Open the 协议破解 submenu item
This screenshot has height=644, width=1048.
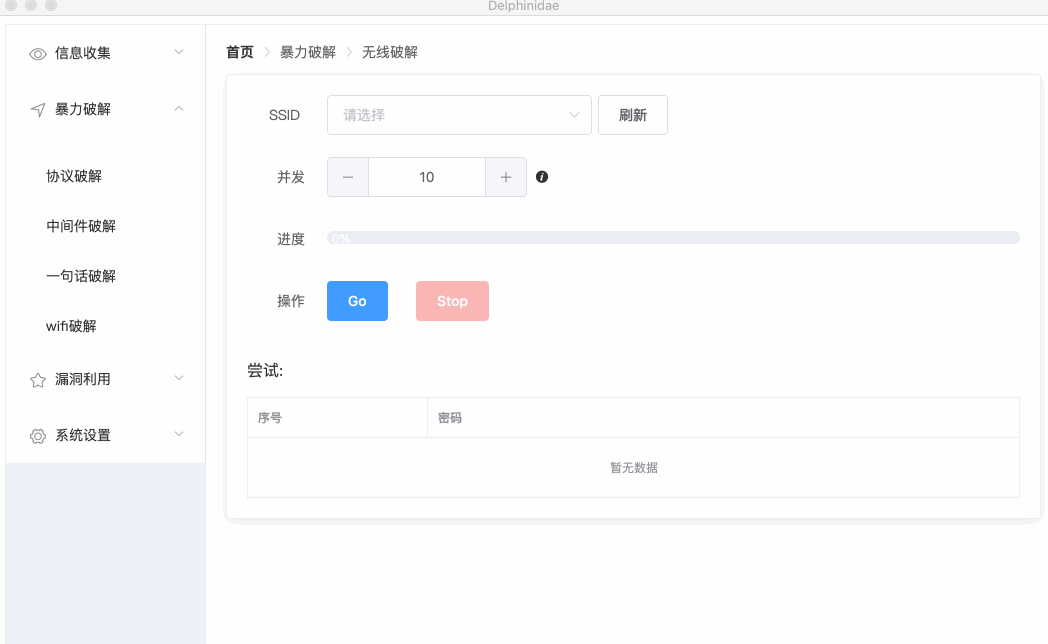[74, 176]
